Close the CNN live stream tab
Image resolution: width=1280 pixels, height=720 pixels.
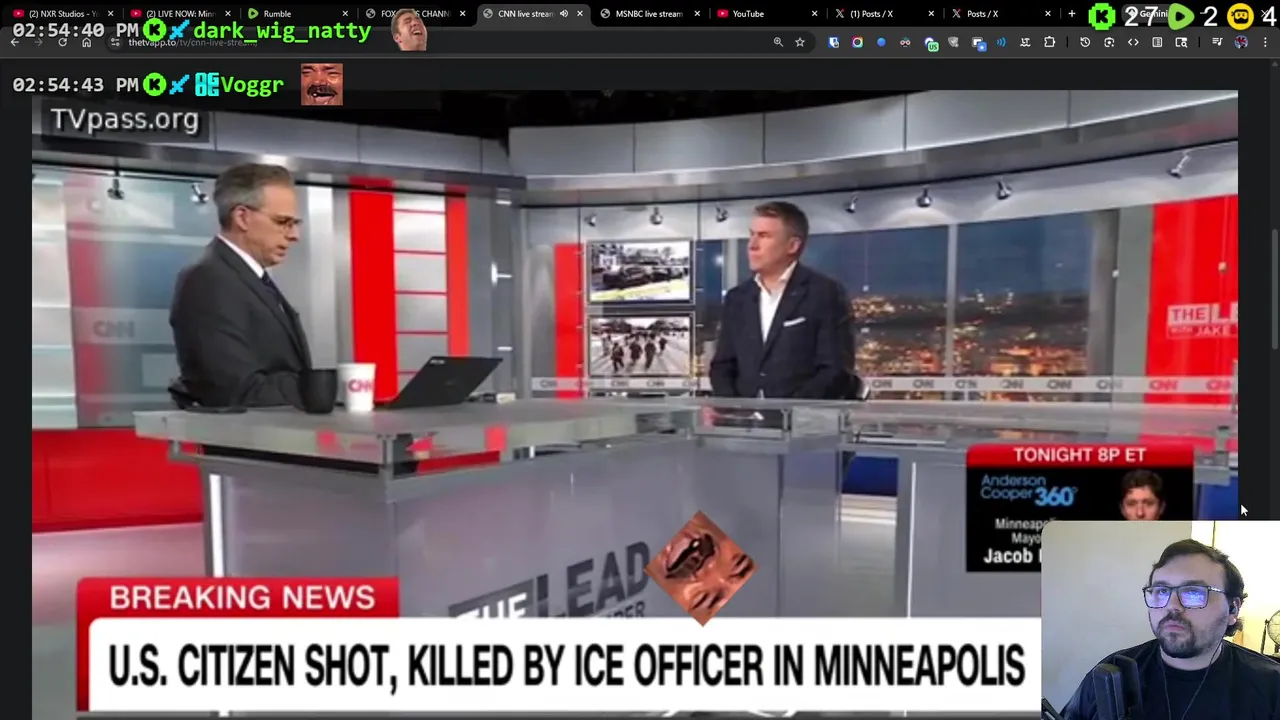pos(580,14)
